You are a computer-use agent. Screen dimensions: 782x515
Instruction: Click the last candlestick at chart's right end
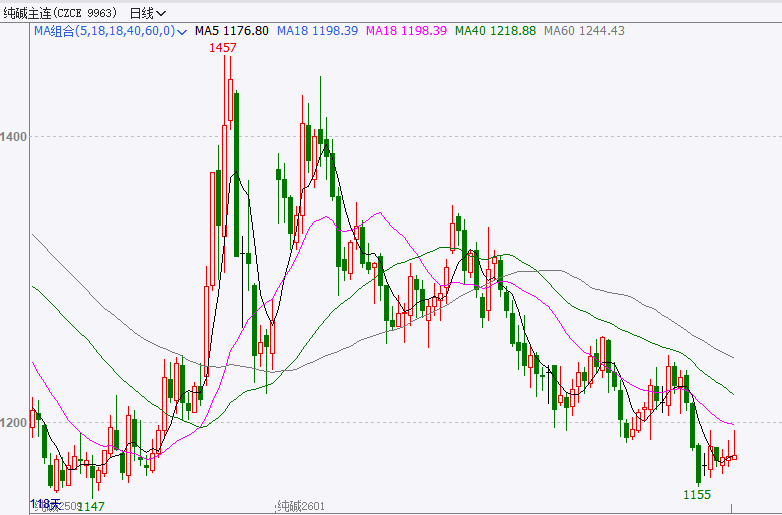pyautogui.click(x=734, y=457)
